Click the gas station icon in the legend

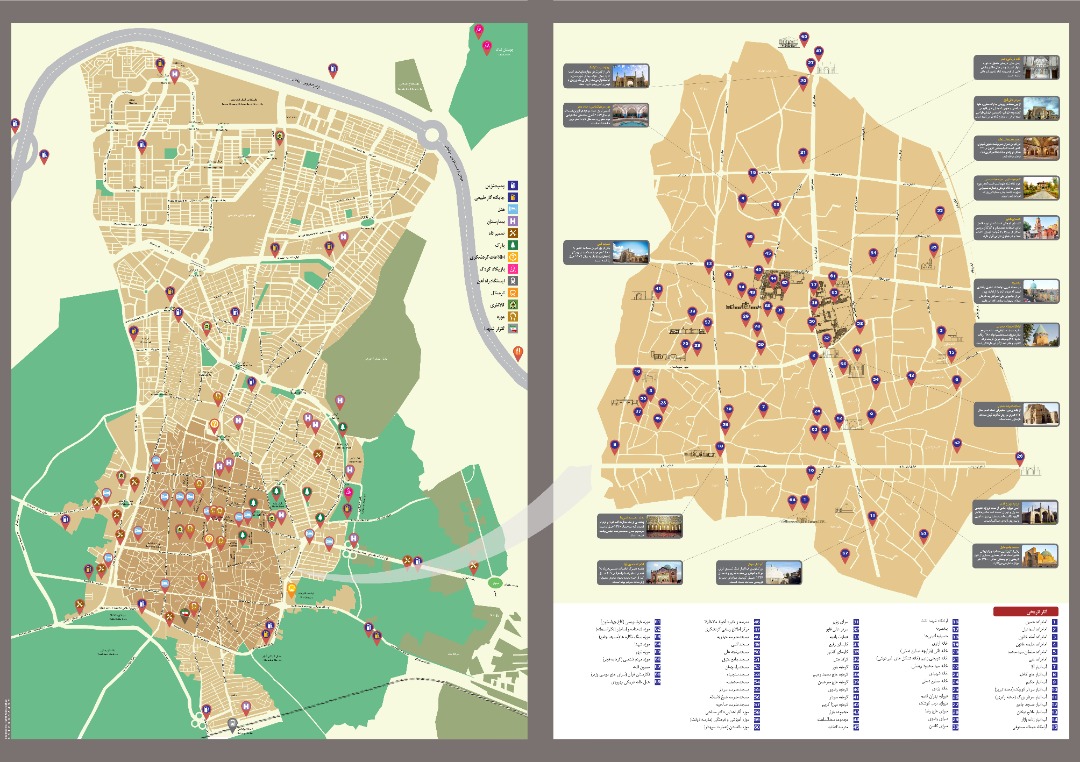(x=512, y=184)
